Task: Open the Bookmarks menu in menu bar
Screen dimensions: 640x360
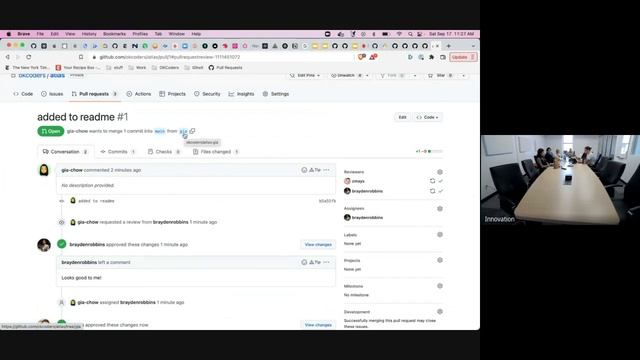Action: pos(114,34)
